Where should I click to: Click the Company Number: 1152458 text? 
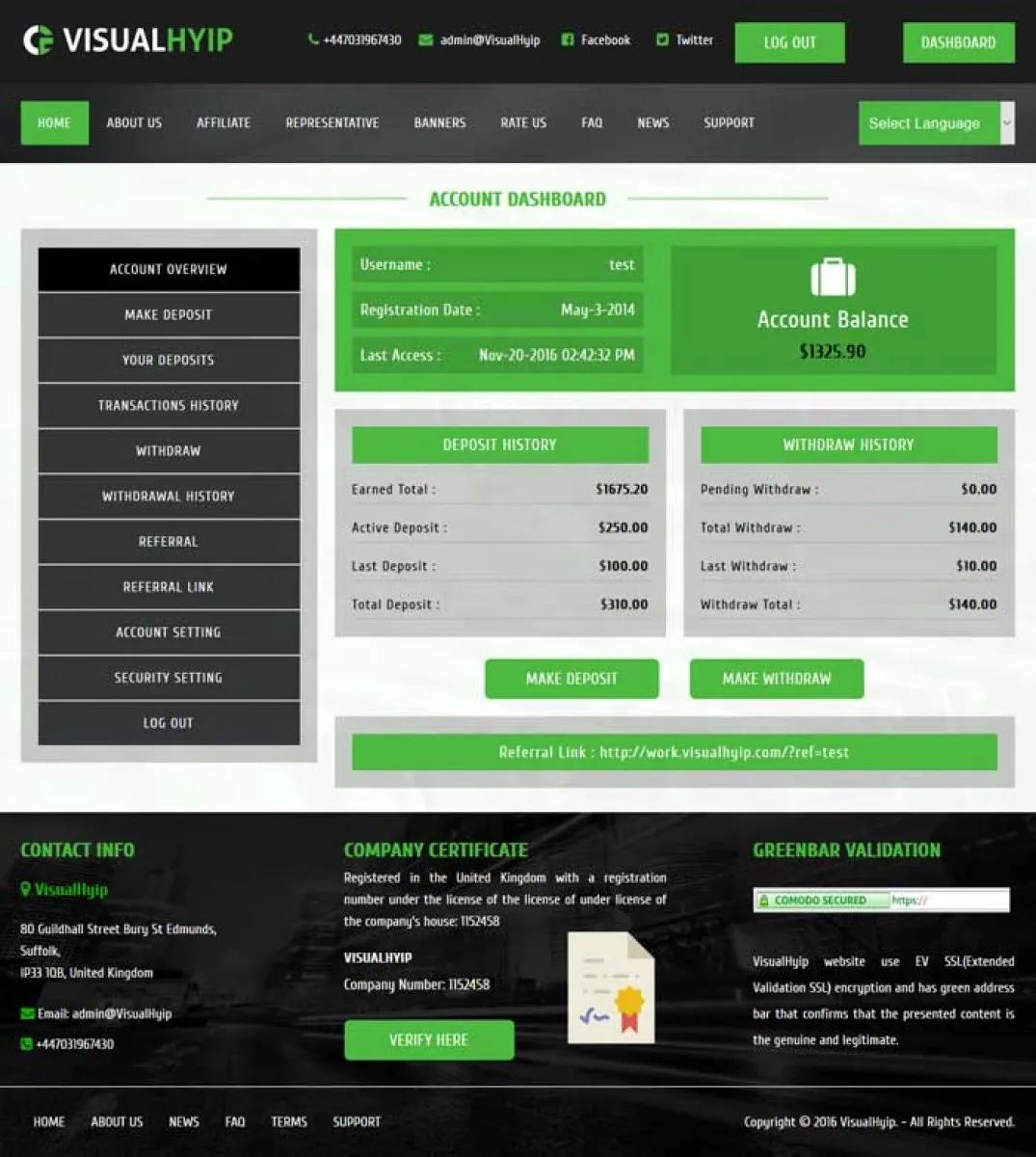click(416, 984)
